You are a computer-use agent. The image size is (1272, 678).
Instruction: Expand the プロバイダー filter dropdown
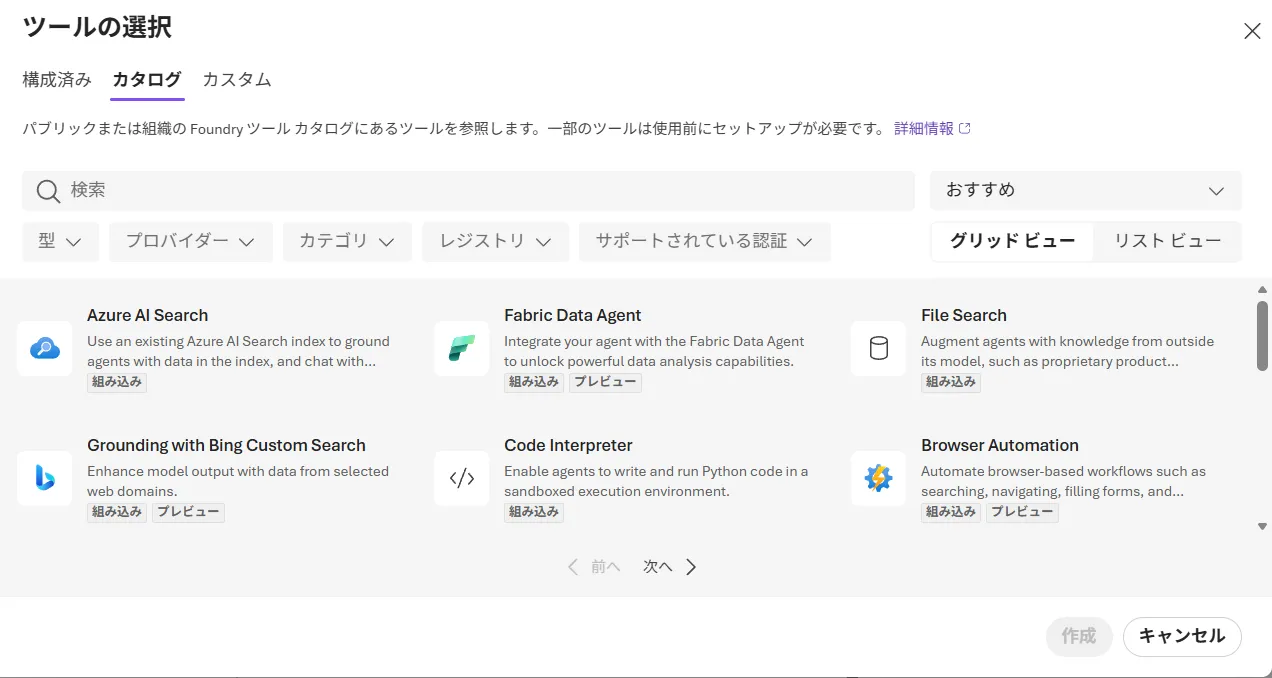[190, 241]
